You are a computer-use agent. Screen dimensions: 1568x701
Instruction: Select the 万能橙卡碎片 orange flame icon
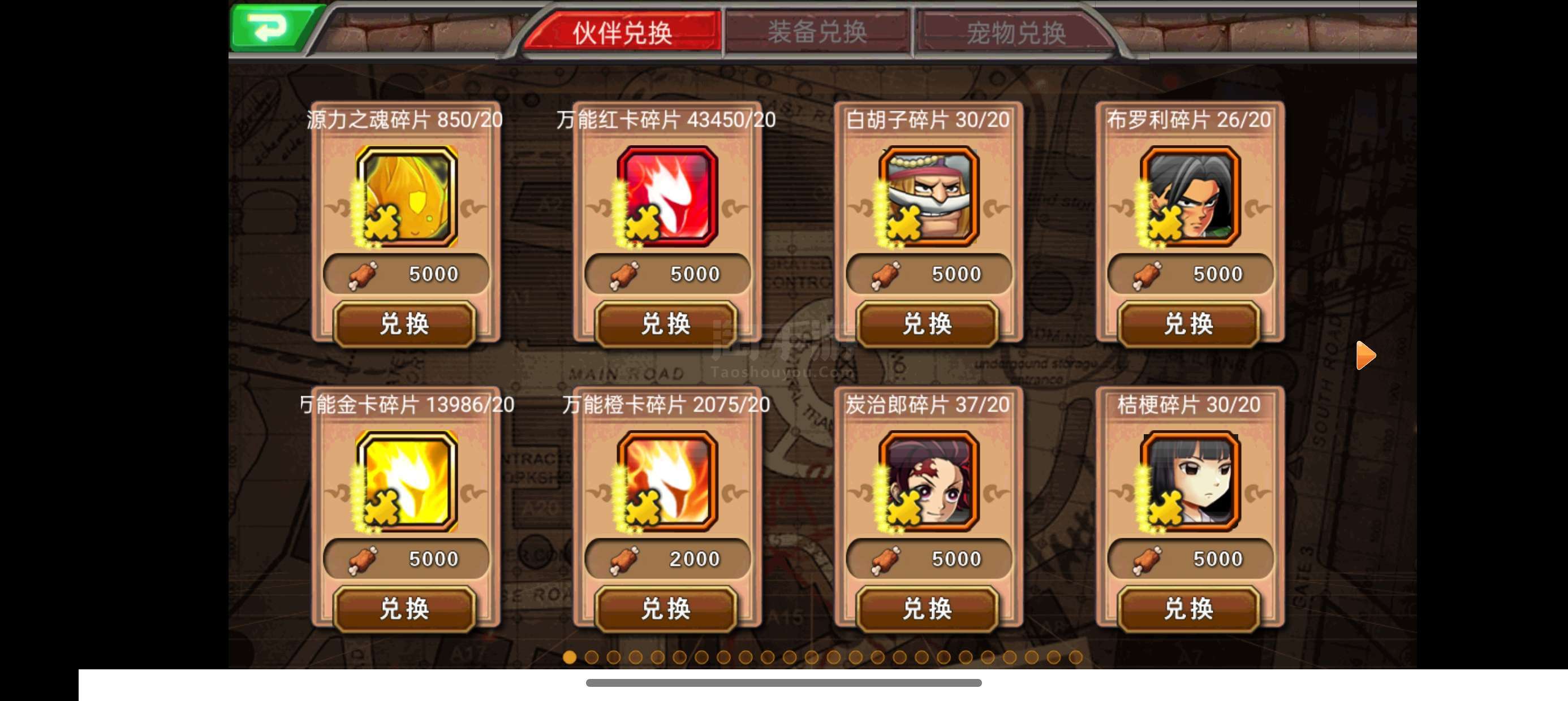667,481
